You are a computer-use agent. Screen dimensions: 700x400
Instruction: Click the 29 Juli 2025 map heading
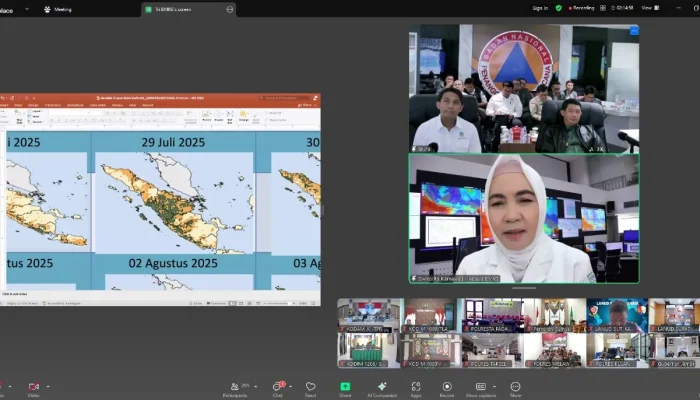click(x=173, y=142)
